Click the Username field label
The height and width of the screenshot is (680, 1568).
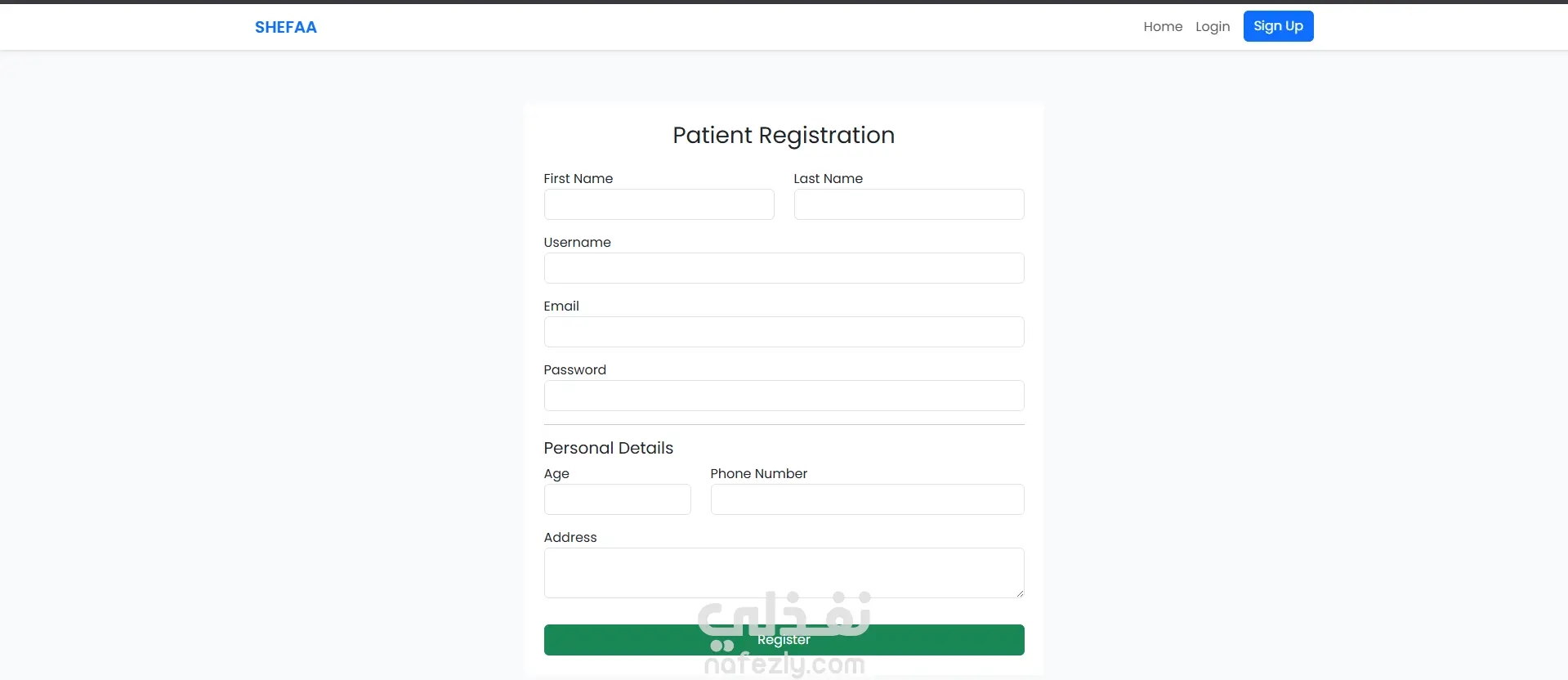pyautogui.click(x=577, y=242)
